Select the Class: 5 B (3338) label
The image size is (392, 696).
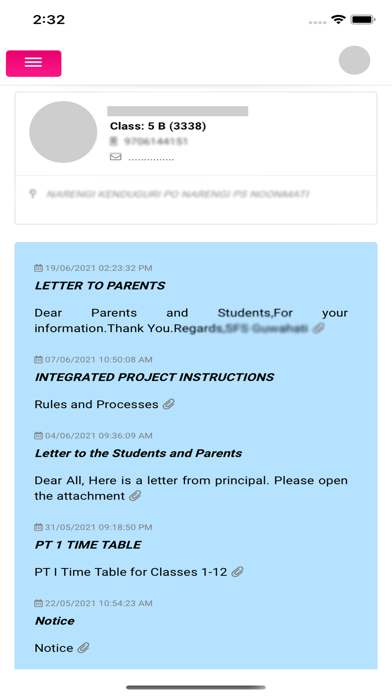pos(158,127)
